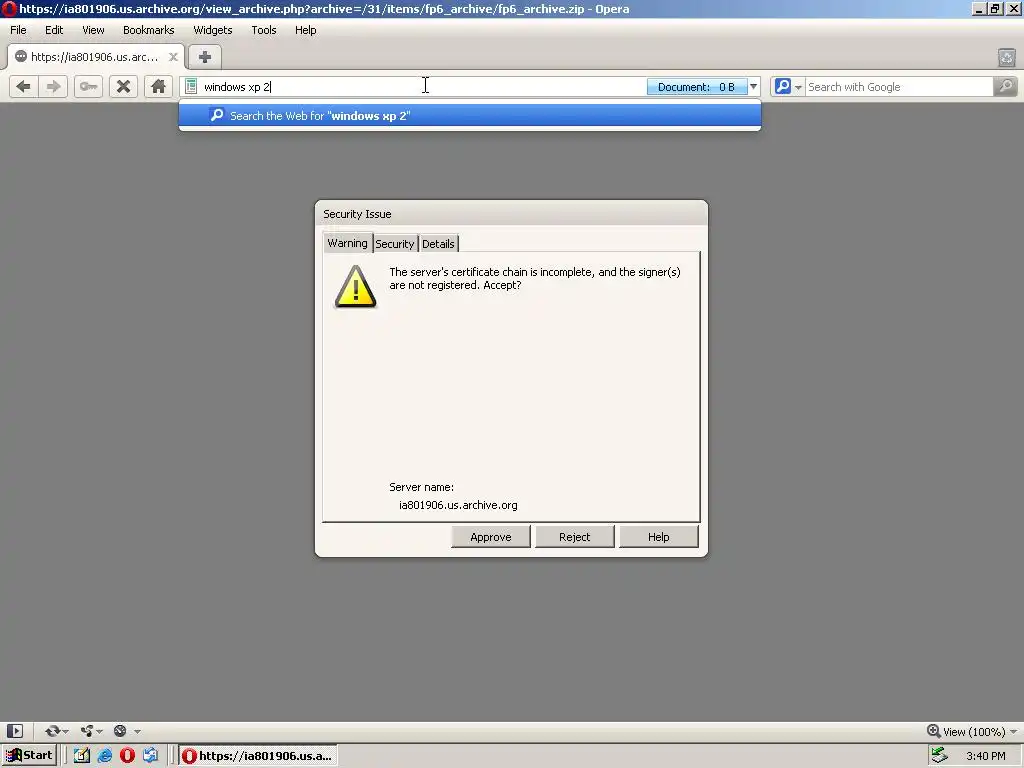Click the Opera logo in the title bar
The image size is (1024, 768).
pyautogui.click(x=8, y=8)
